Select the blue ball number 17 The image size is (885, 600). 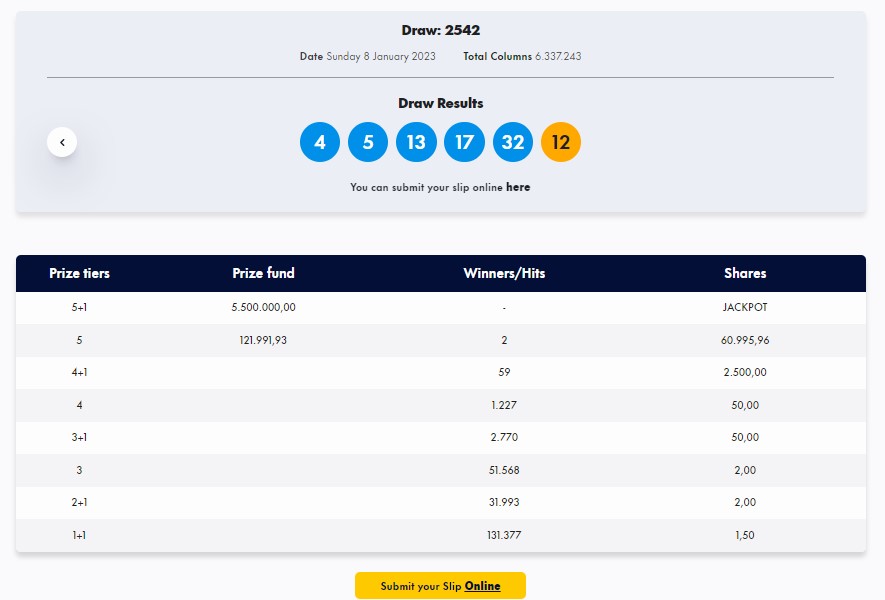pos(465,142)
